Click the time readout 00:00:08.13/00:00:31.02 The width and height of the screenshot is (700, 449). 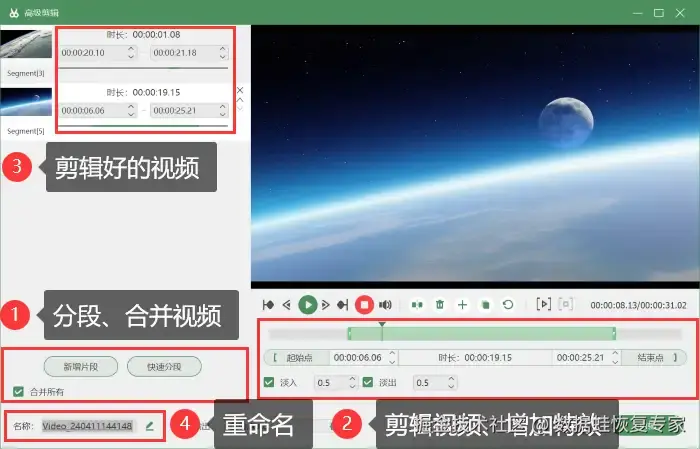pos(638,305)
